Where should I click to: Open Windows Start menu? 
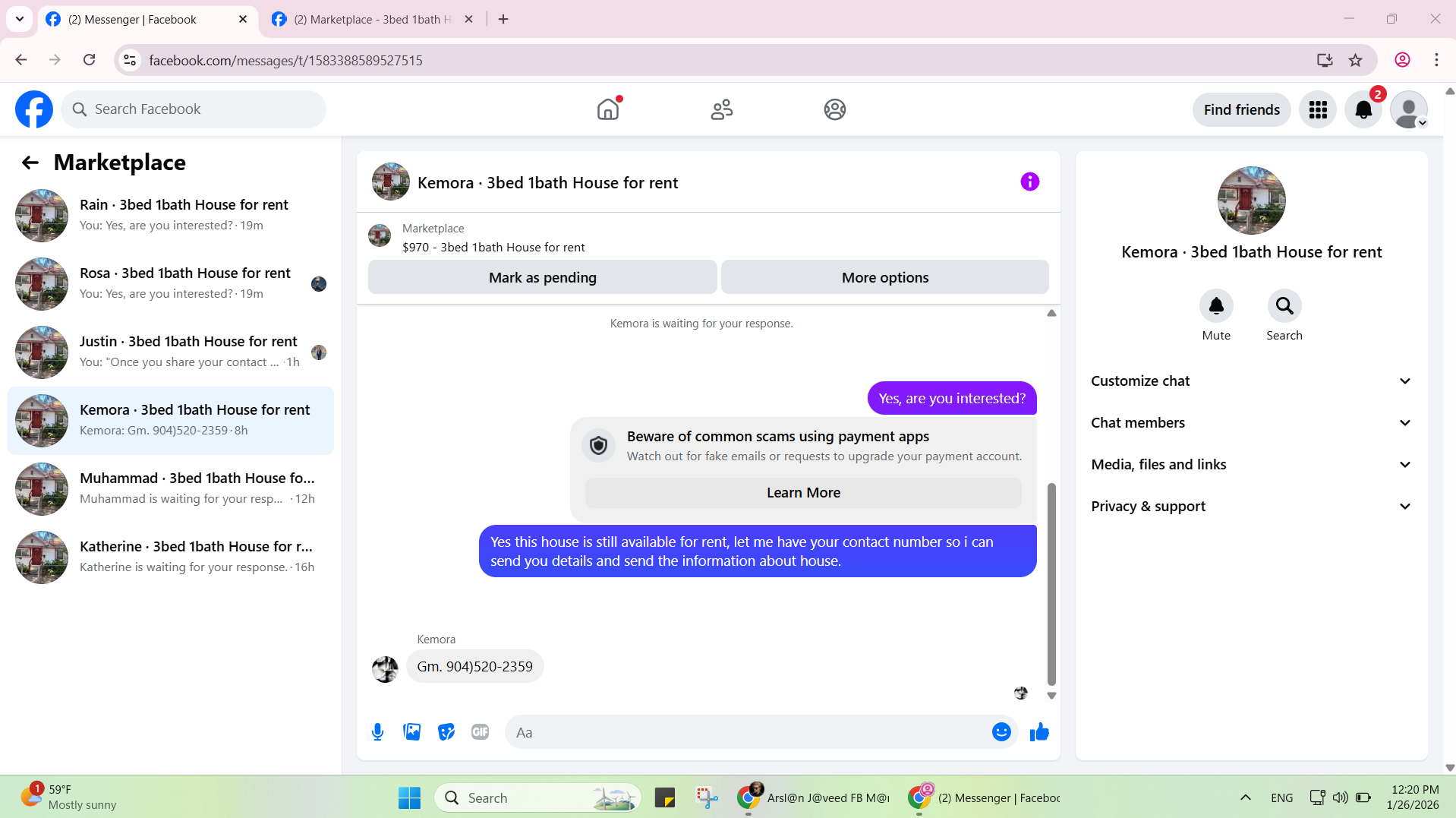tap(409, 797)
